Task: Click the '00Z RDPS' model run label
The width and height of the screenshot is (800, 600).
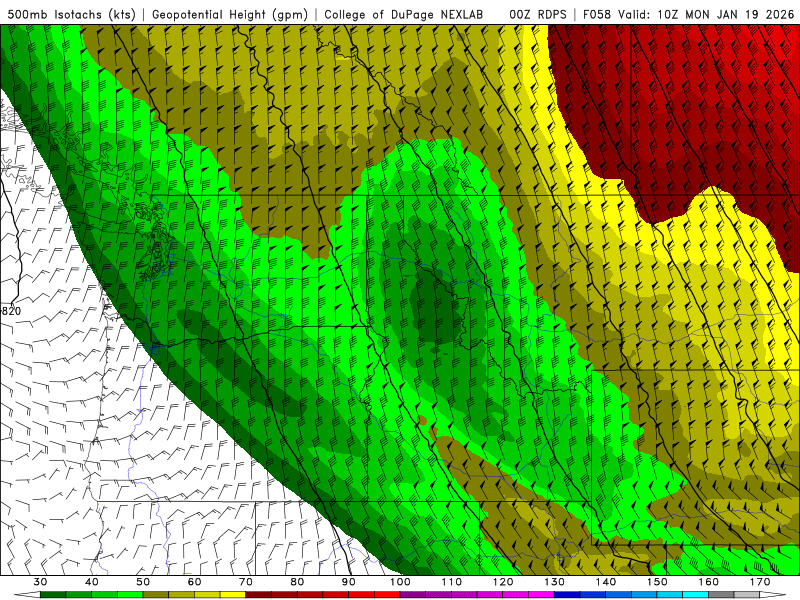Action: point(538,14)
